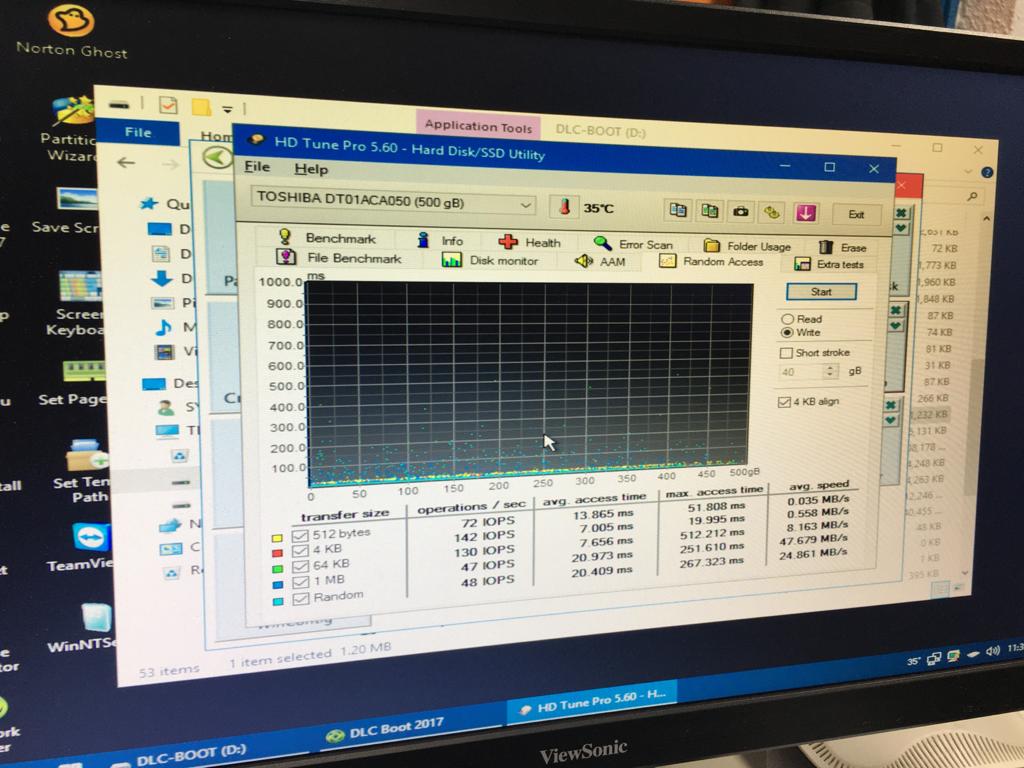1024x768 pixels.
Task: Switch to the Info tab
Action: coord(440,240)
